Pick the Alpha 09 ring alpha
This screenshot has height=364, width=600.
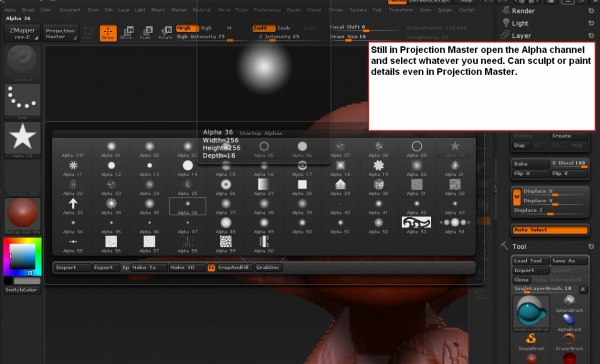point(416,149)
